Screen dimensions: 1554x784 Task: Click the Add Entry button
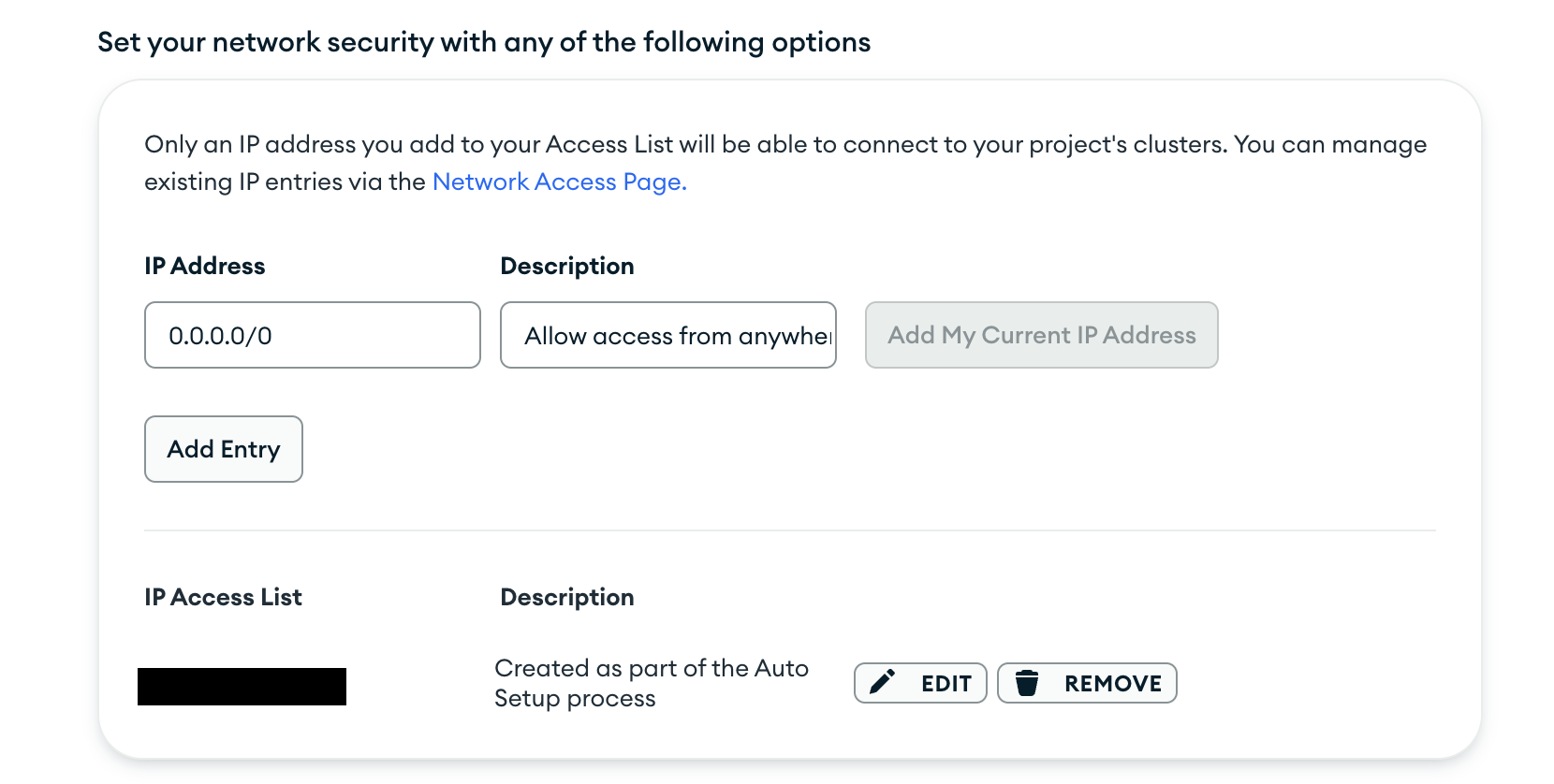223,449
